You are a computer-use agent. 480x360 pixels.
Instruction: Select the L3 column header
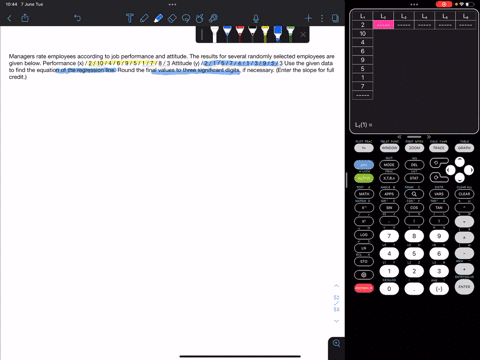coord(404,16)
